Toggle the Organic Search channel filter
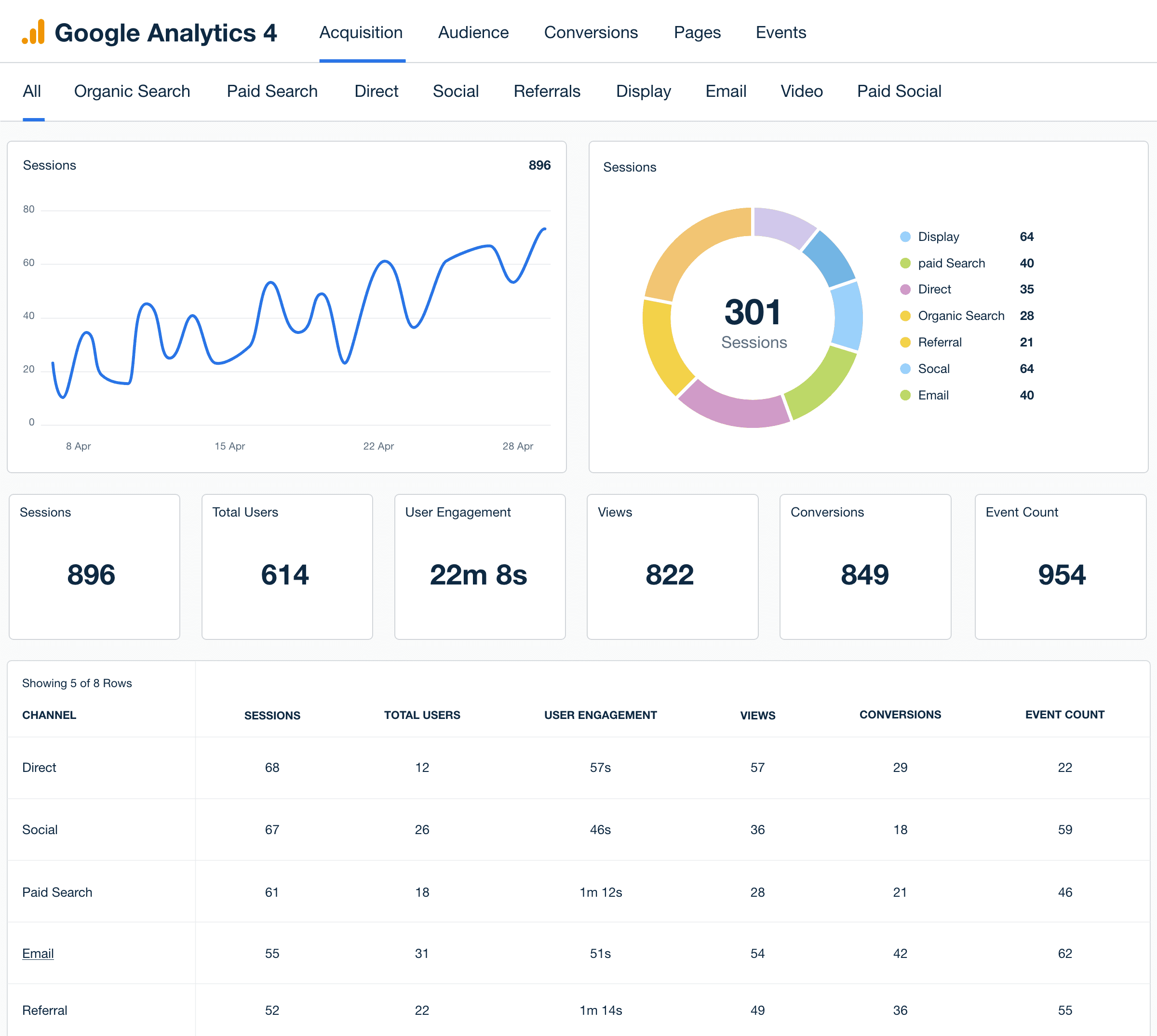The width and height of the screenshot is (1157, 1036). [132, 91]
